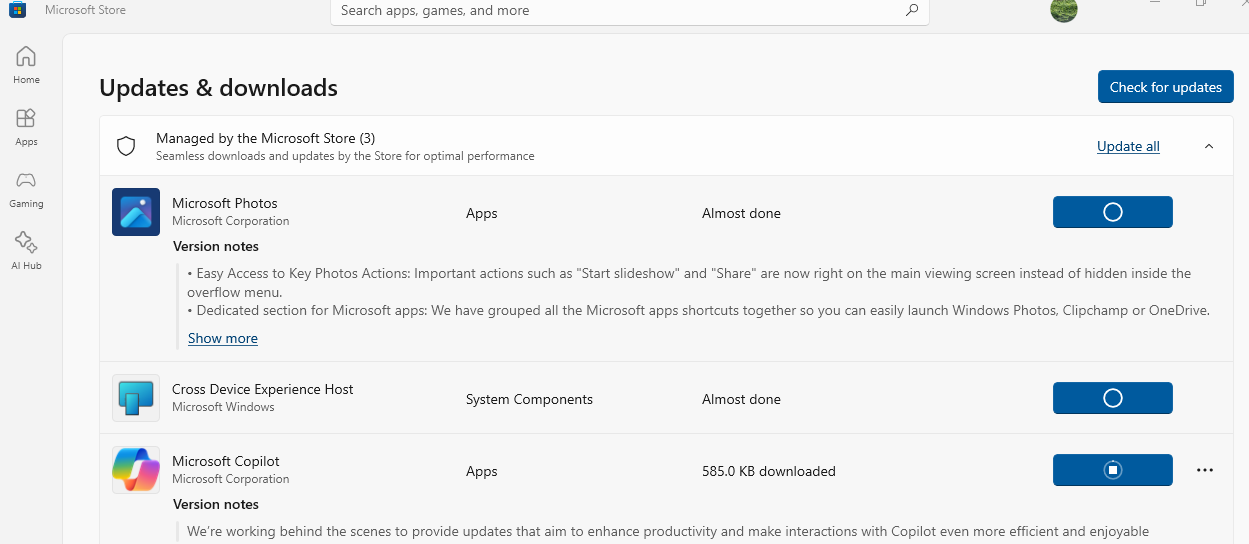1249x544 pixels.
Task: Click the Cross Device Experience Host icon
Action: click(136, 398)
